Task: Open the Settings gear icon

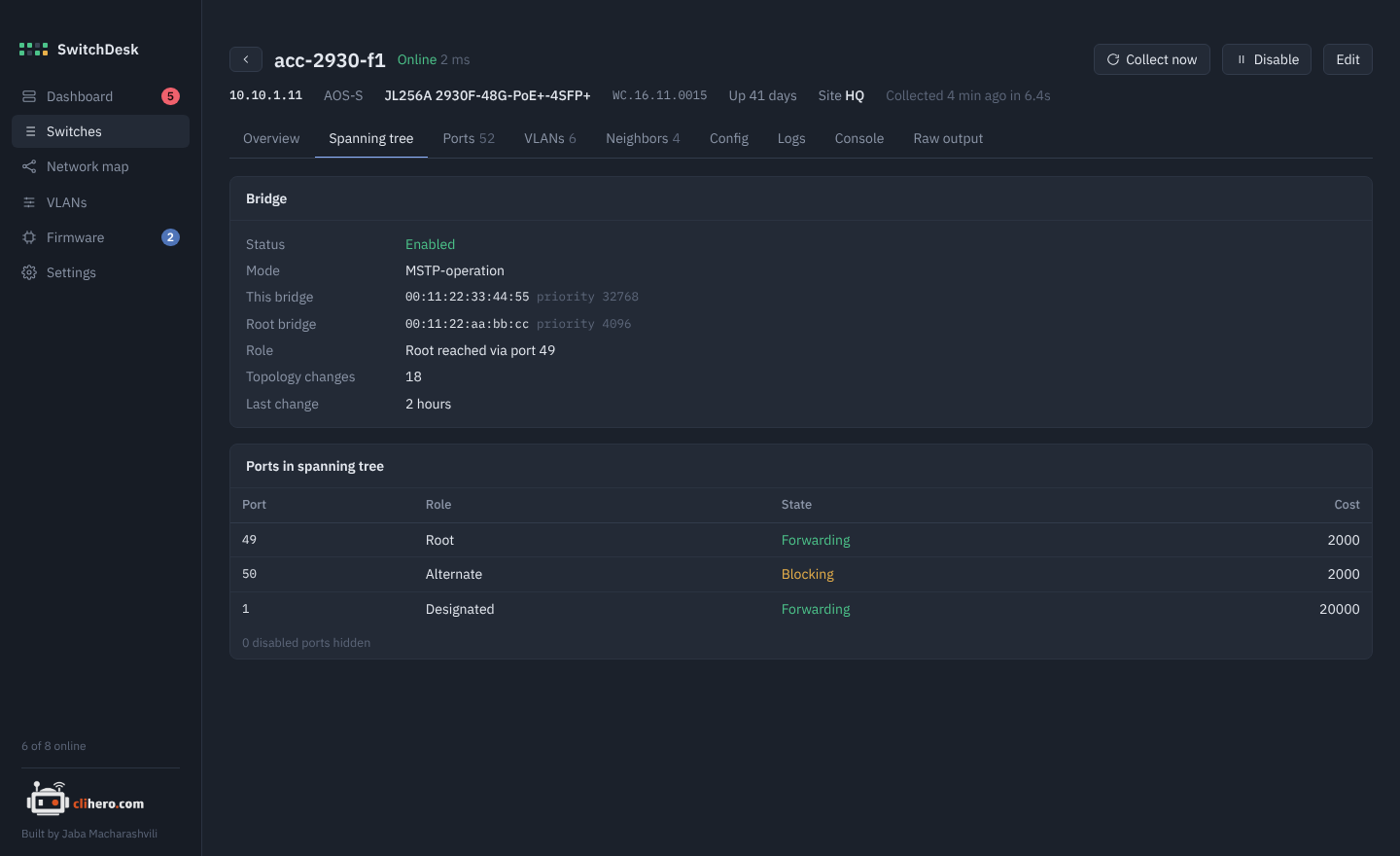Action: pos(29,272)
